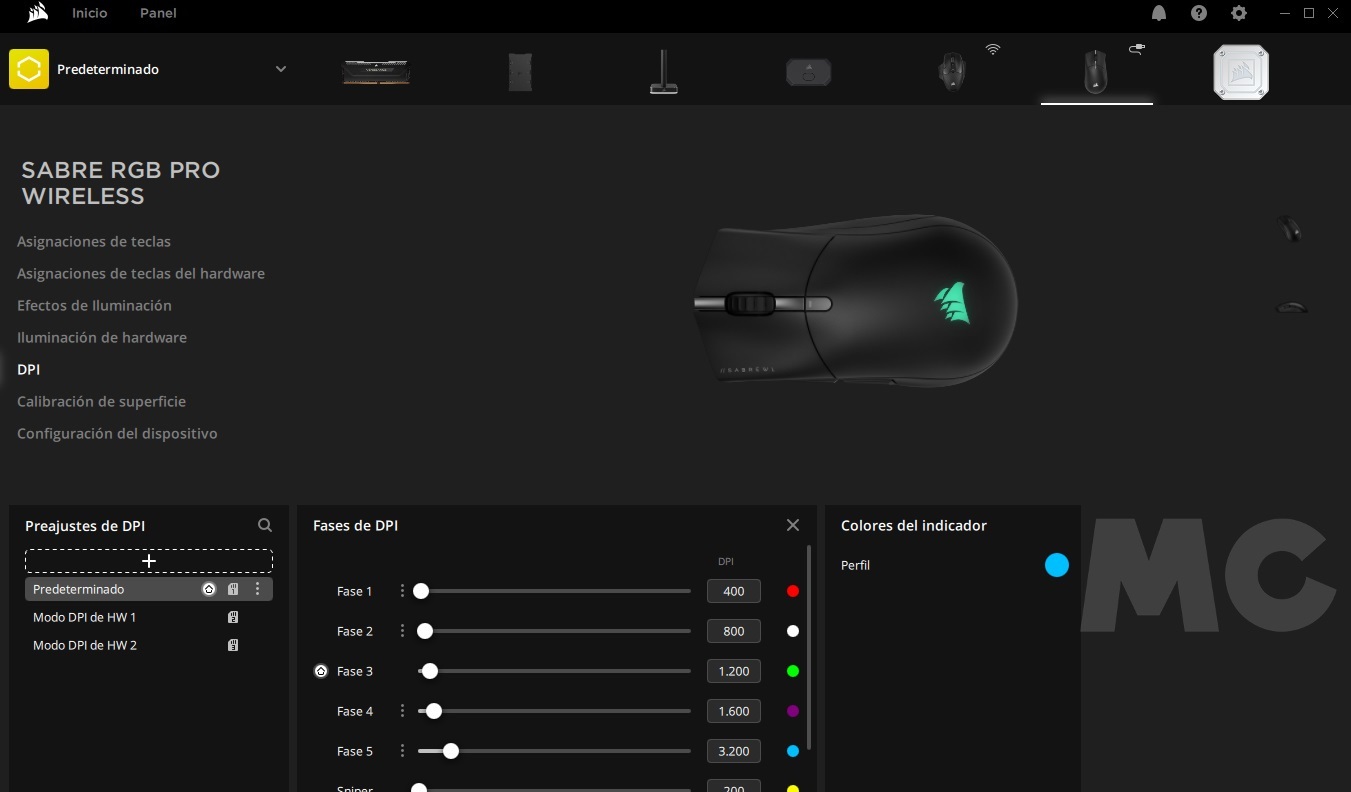Expand the Predeterminado profile dropdown
This screenshot has height=792, width=1351.
[x=281, y=69]
